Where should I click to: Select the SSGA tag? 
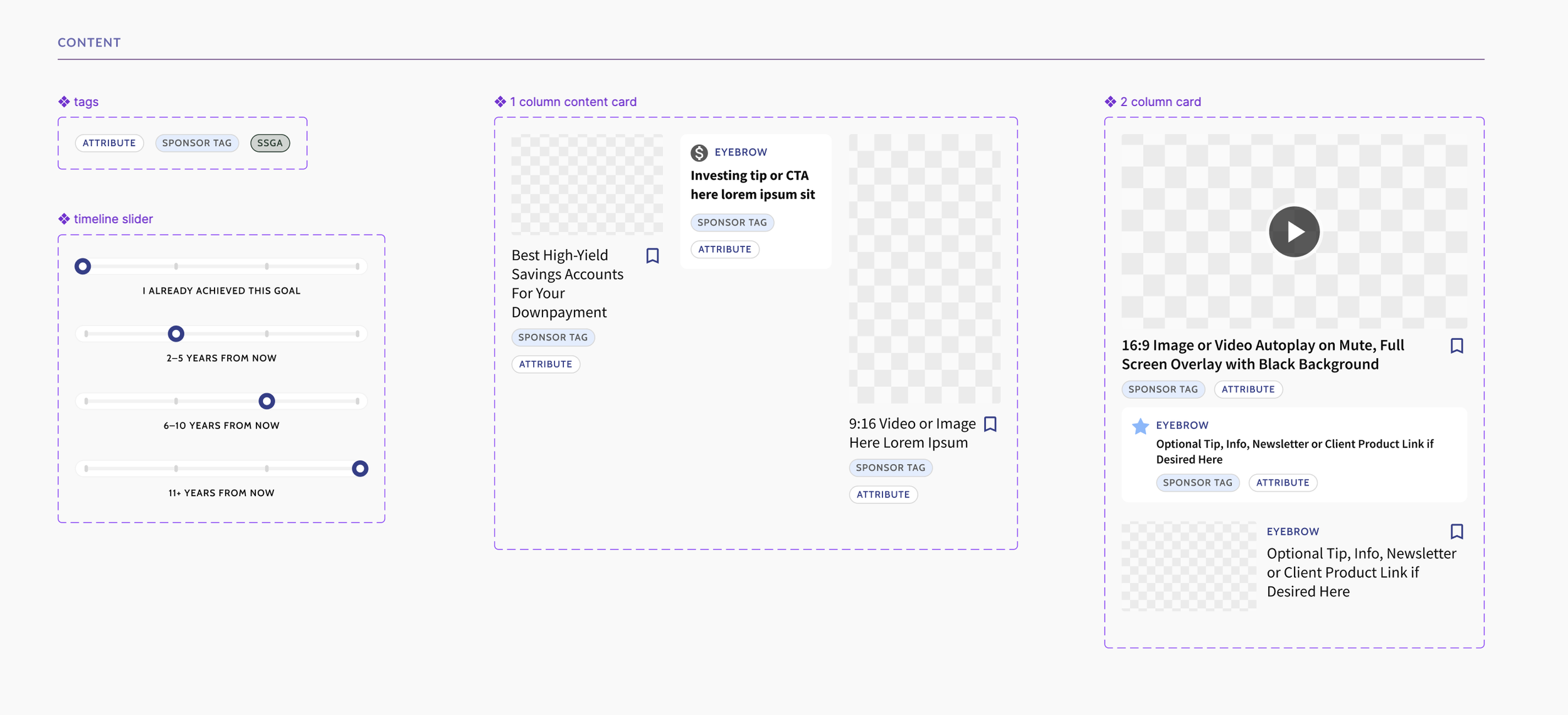(270, 143)
